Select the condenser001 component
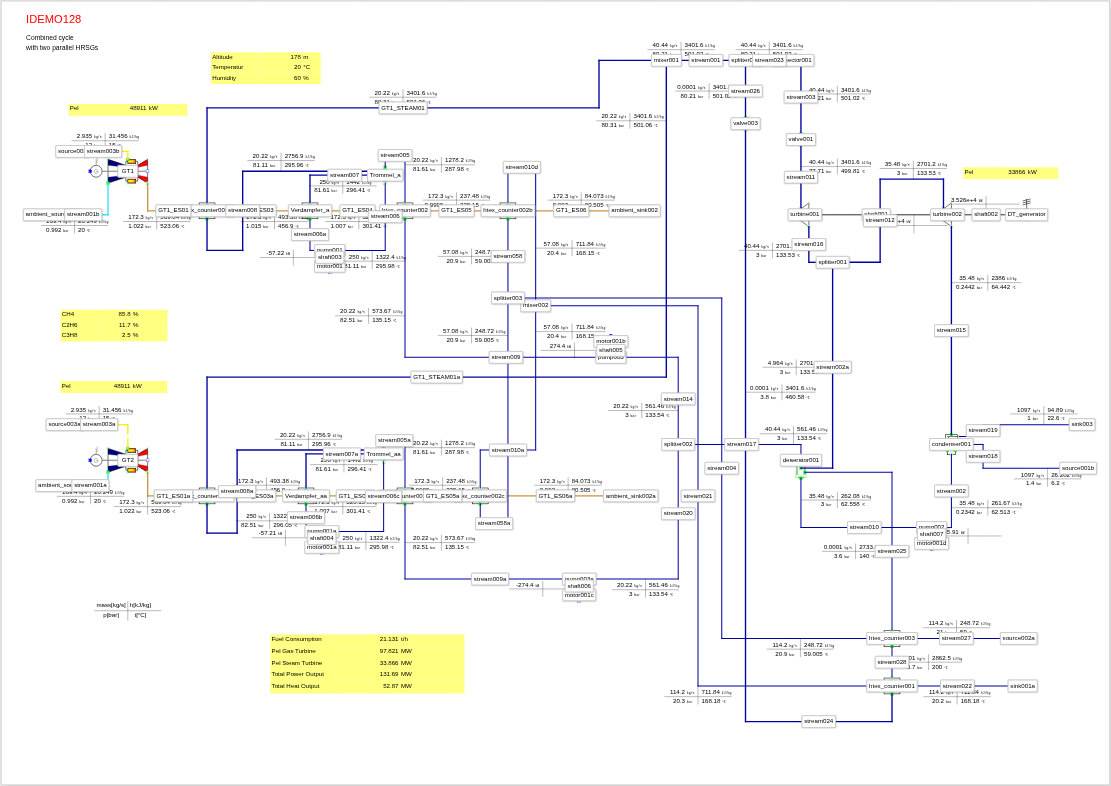Viewport: 1111px width, 786px height. pyautogui.click(x=951, y=444)
